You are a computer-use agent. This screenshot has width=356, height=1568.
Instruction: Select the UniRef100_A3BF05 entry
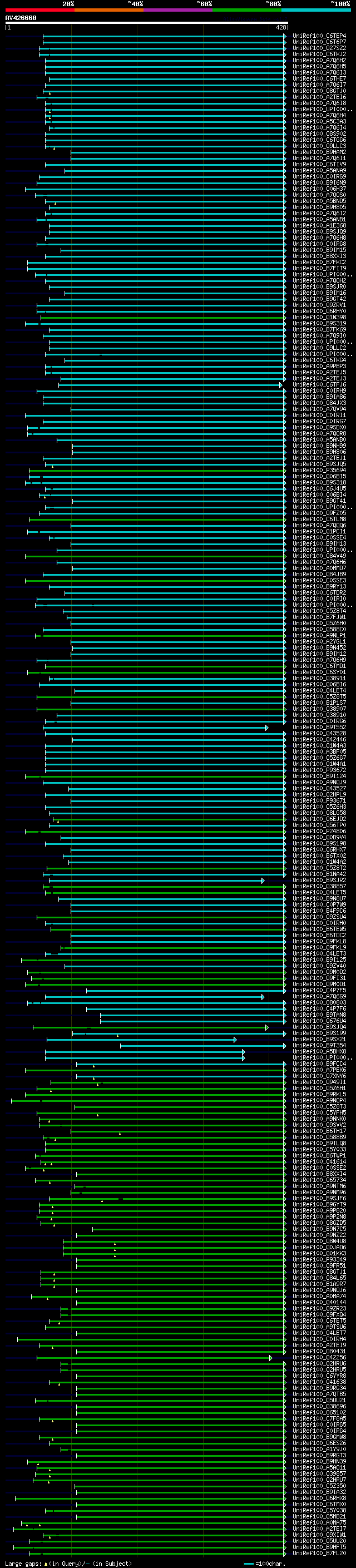(319, 752)
